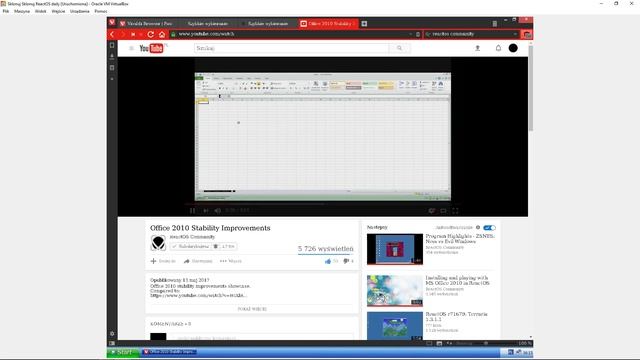Expand description with 'Pokaż więcej'
The image size is (640, 360).
pyautogui.click(x=252, y=309)
